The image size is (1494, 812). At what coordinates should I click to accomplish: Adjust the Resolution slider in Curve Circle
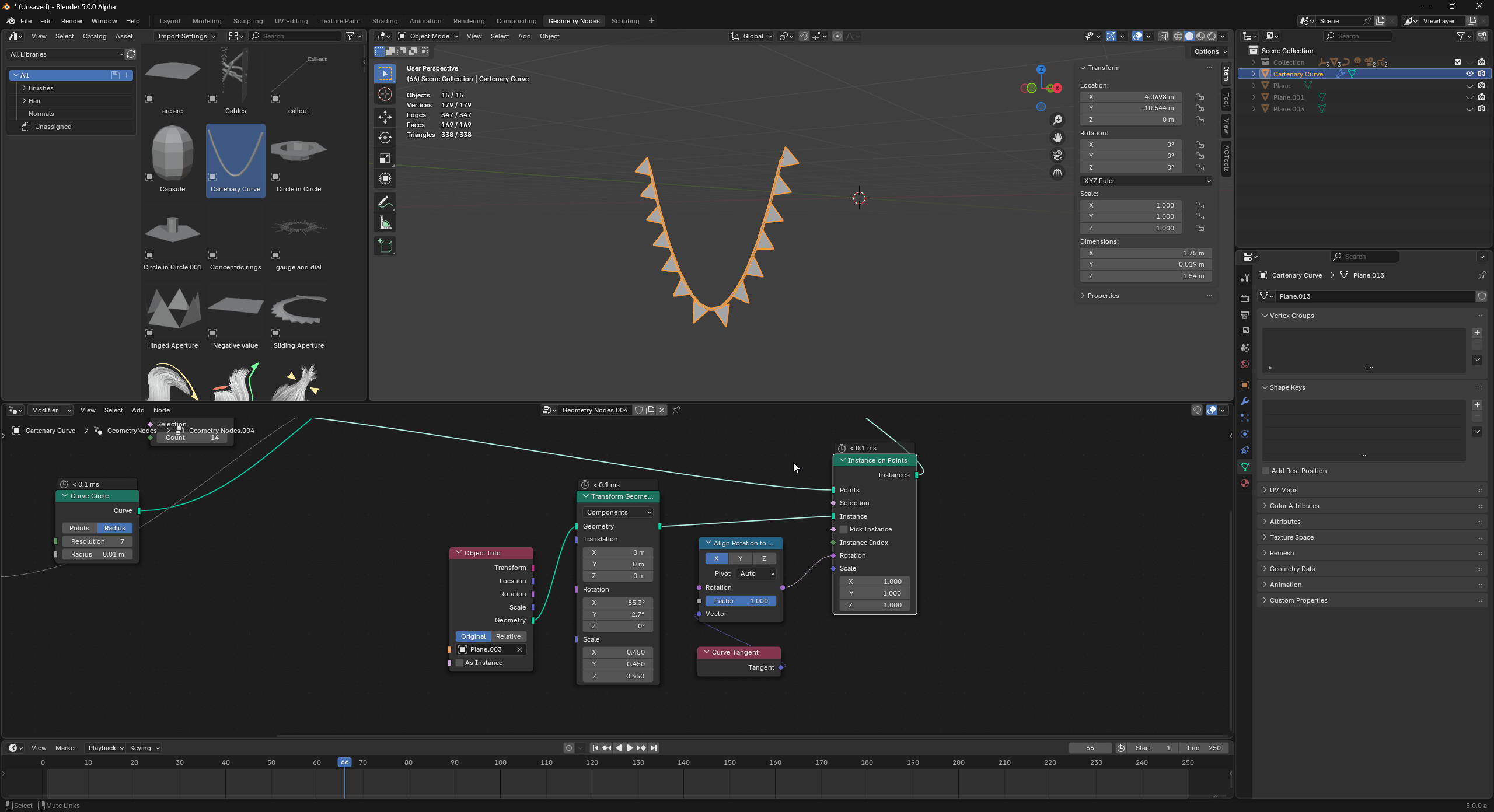(97, 541)
